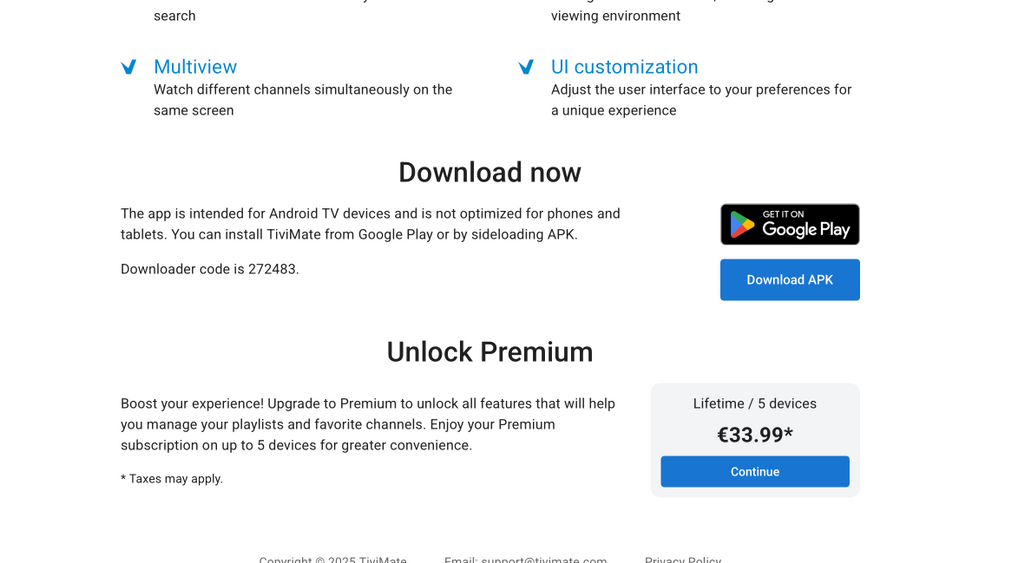Select the Multiview feature heading
This screenshot has height=563, width=1024.
[195, 67]
